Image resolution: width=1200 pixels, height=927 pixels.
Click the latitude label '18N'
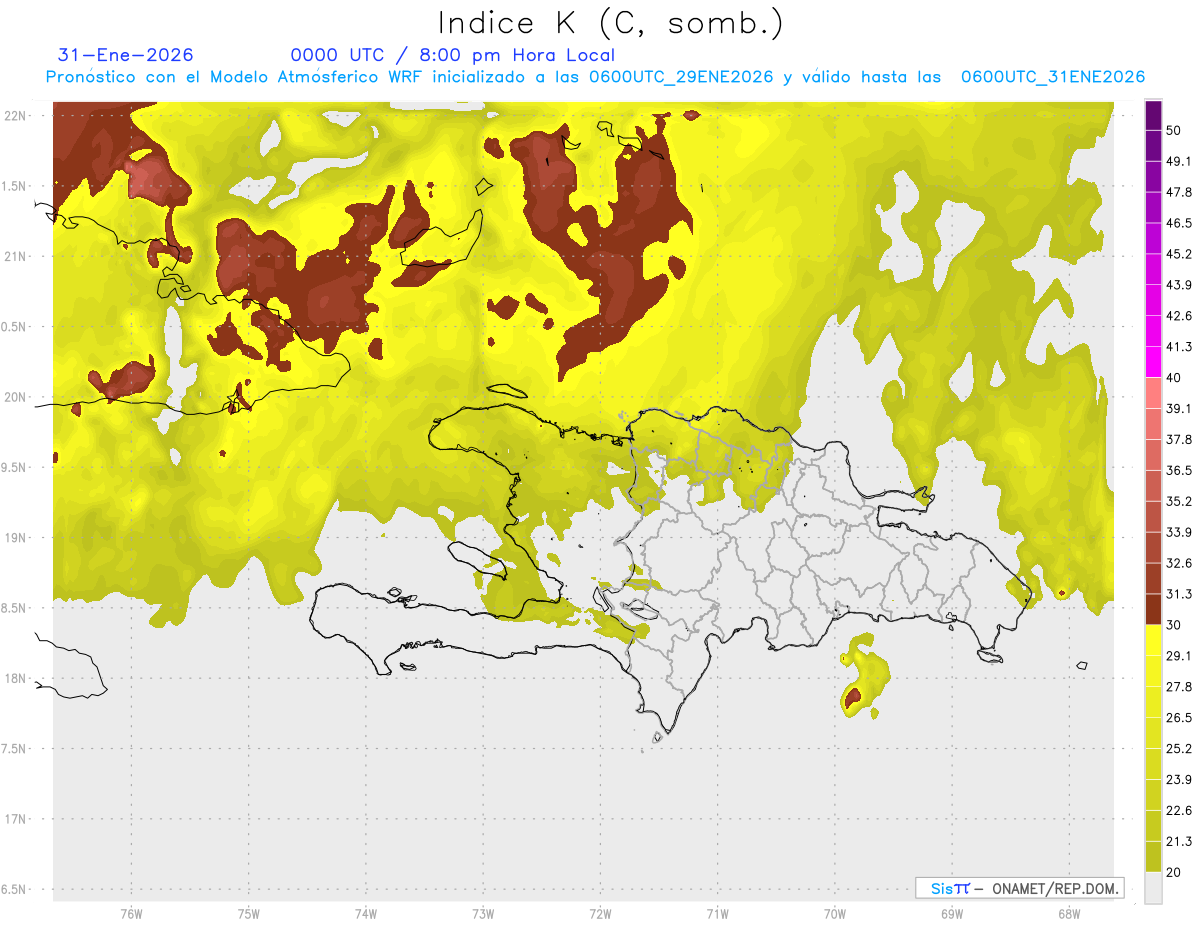pos(14,679)
